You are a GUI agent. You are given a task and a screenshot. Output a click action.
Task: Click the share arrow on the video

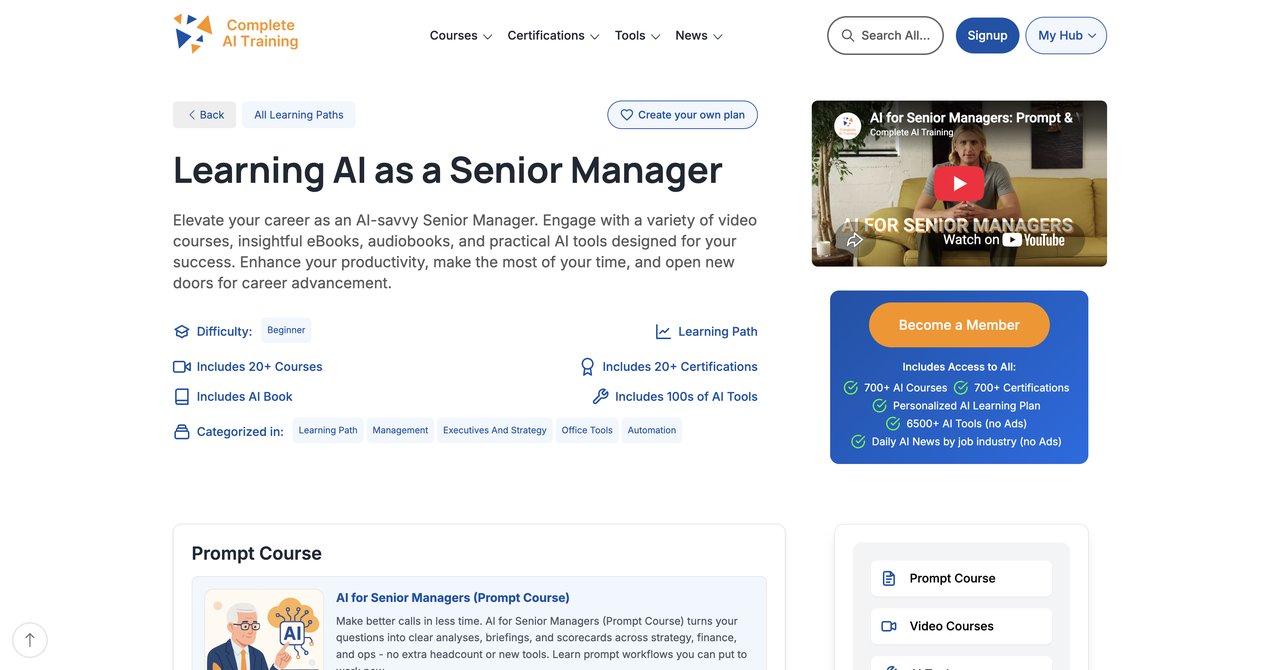tap(854, 240)
